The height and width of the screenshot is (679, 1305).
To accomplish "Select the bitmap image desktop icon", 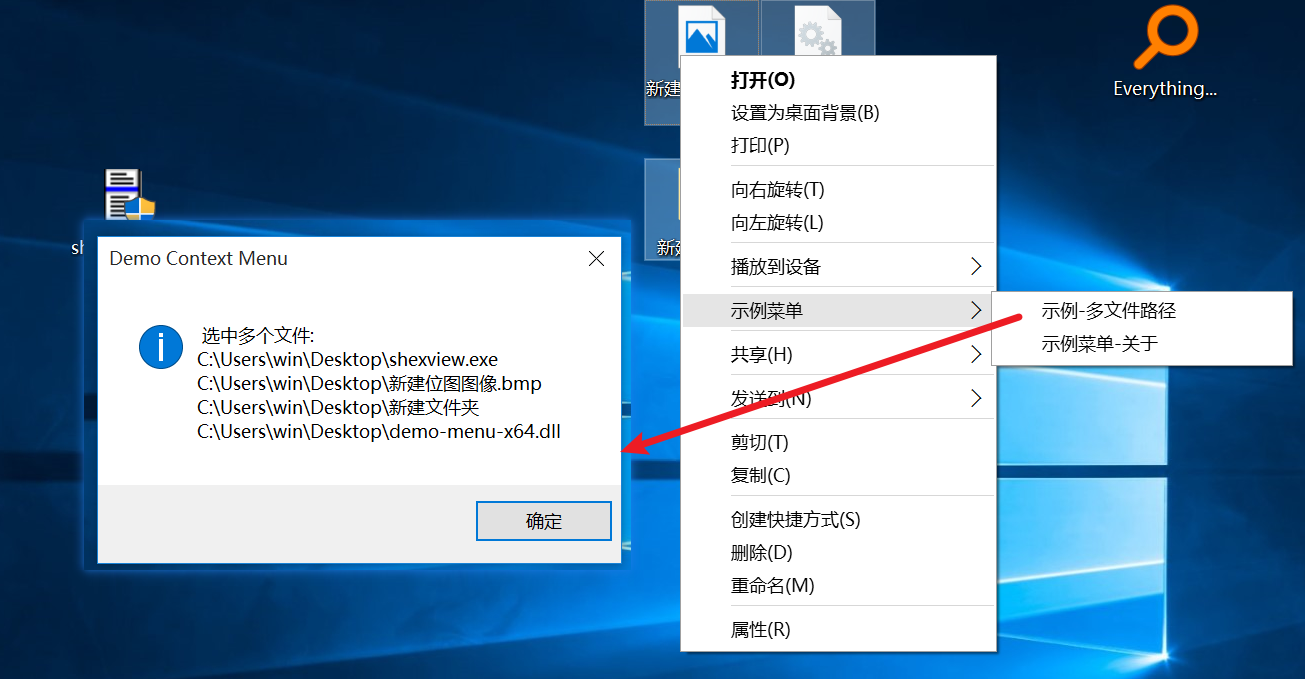I will tap(702, 30).
